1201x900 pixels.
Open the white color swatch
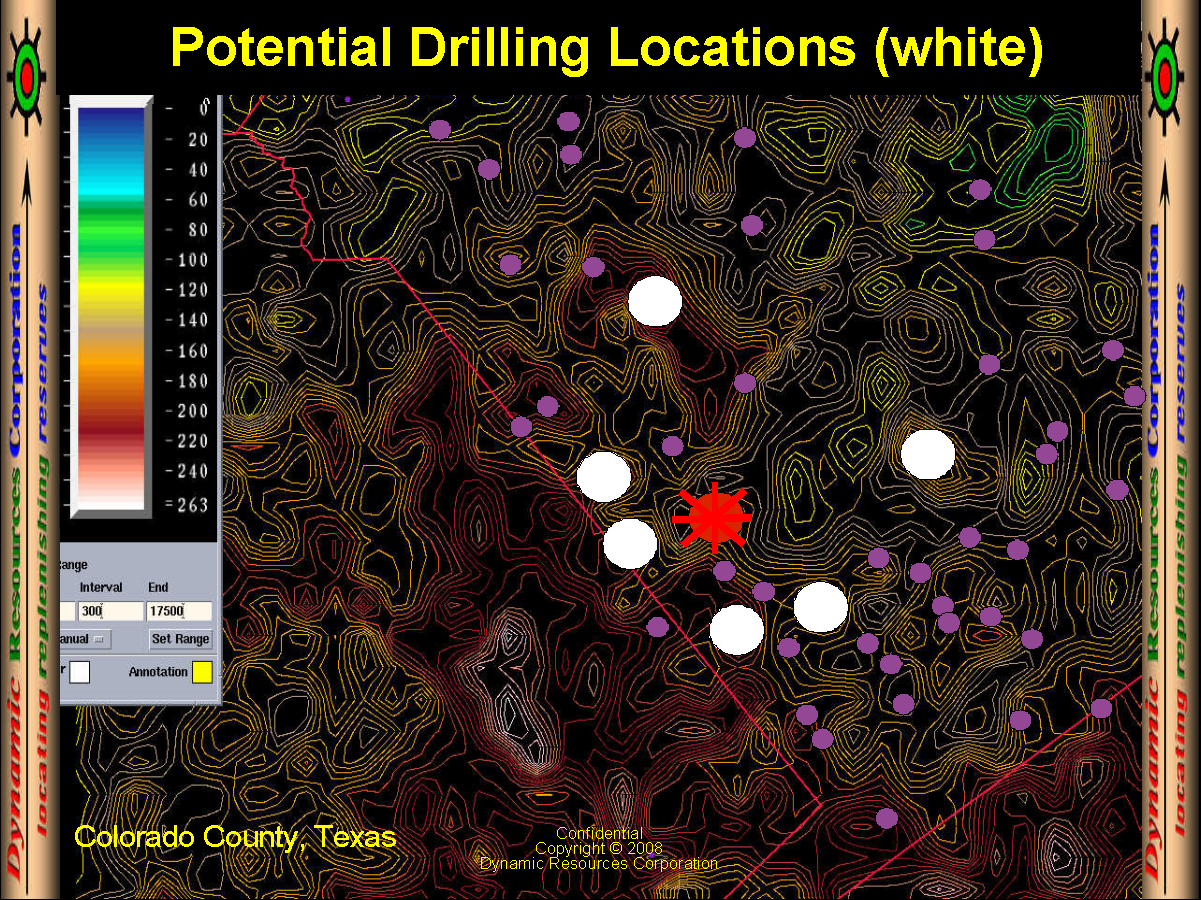point(80,672)
